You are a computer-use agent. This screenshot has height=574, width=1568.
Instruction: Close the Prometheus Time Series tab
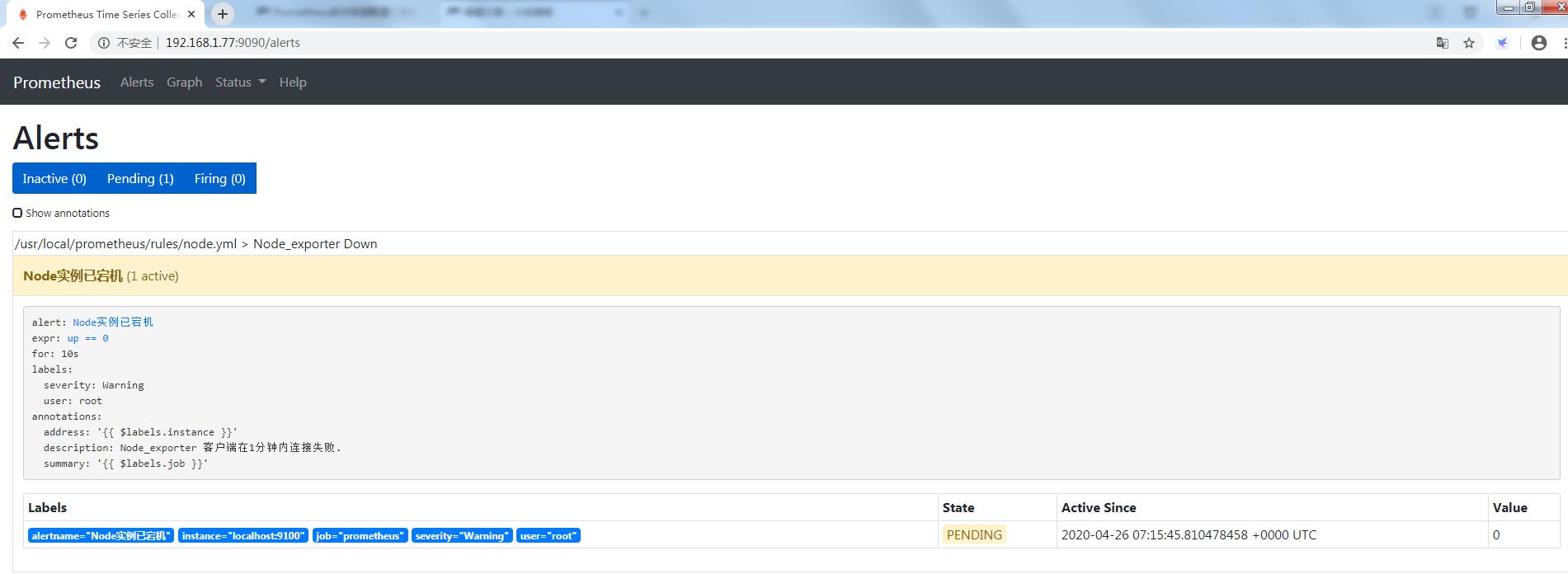[x=191, y=14]
